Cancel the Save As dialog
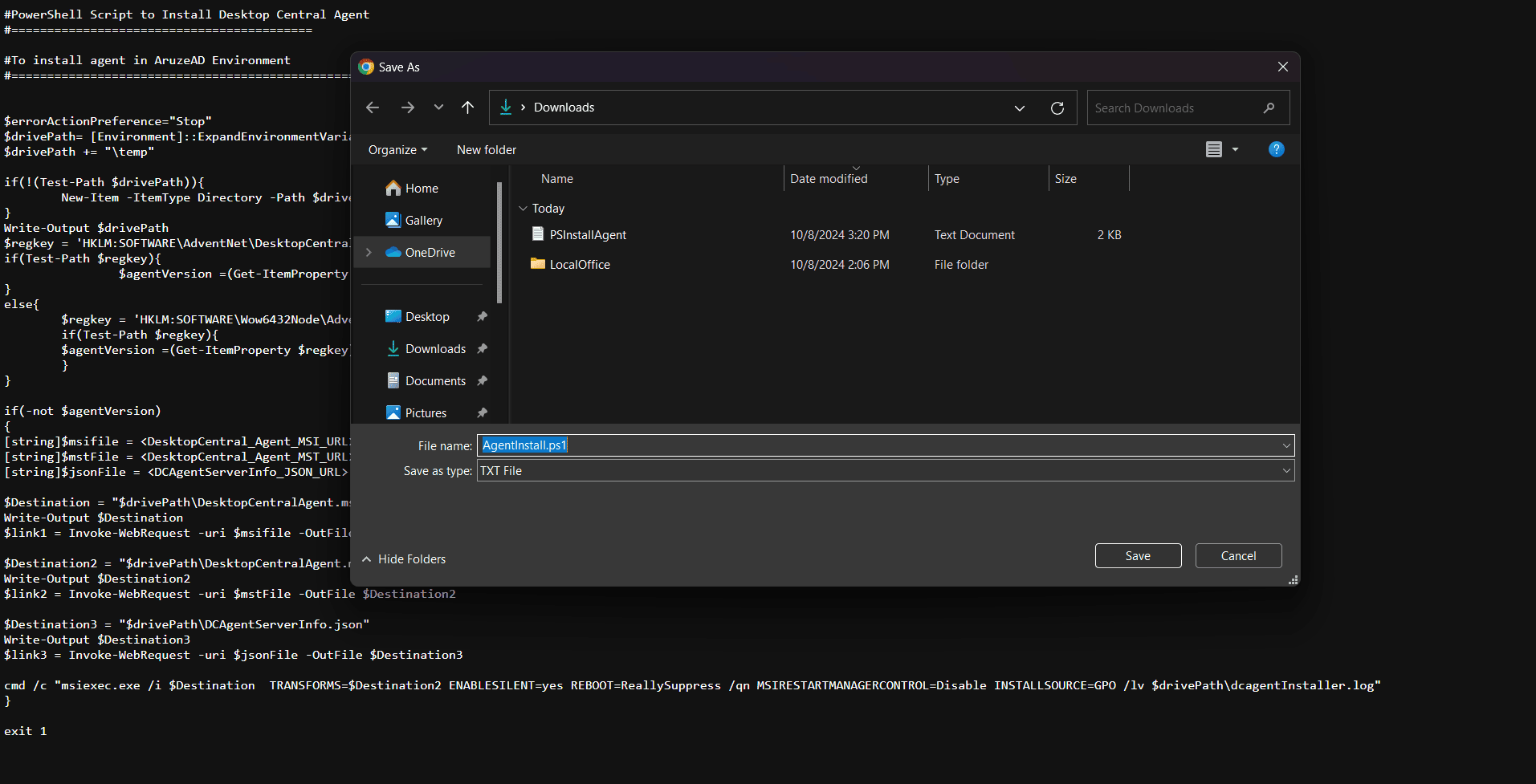 coord(1238,556)
